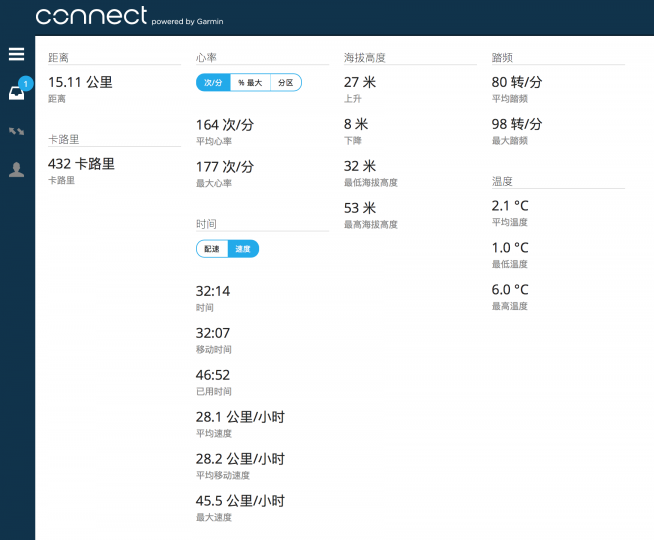Click the 2.1 °C average temperature
This screenshot has height=540, width=654.
pos(510,206)
